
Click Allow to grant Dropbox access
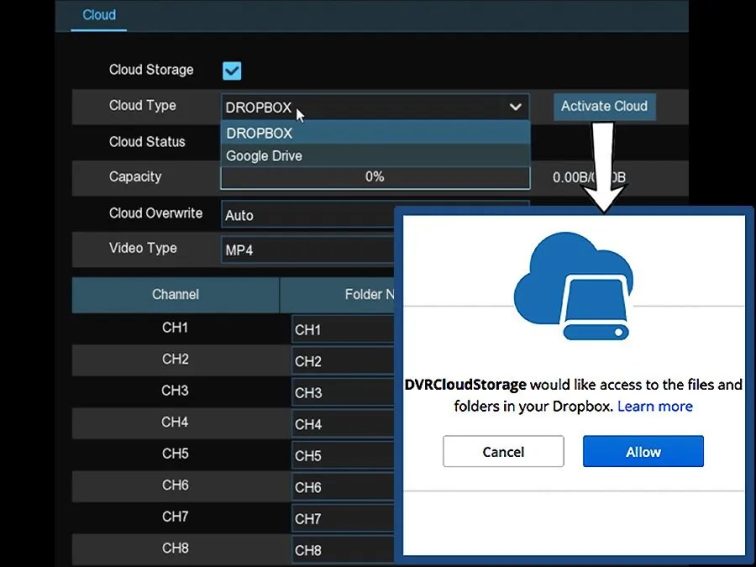tap(643, 451)
